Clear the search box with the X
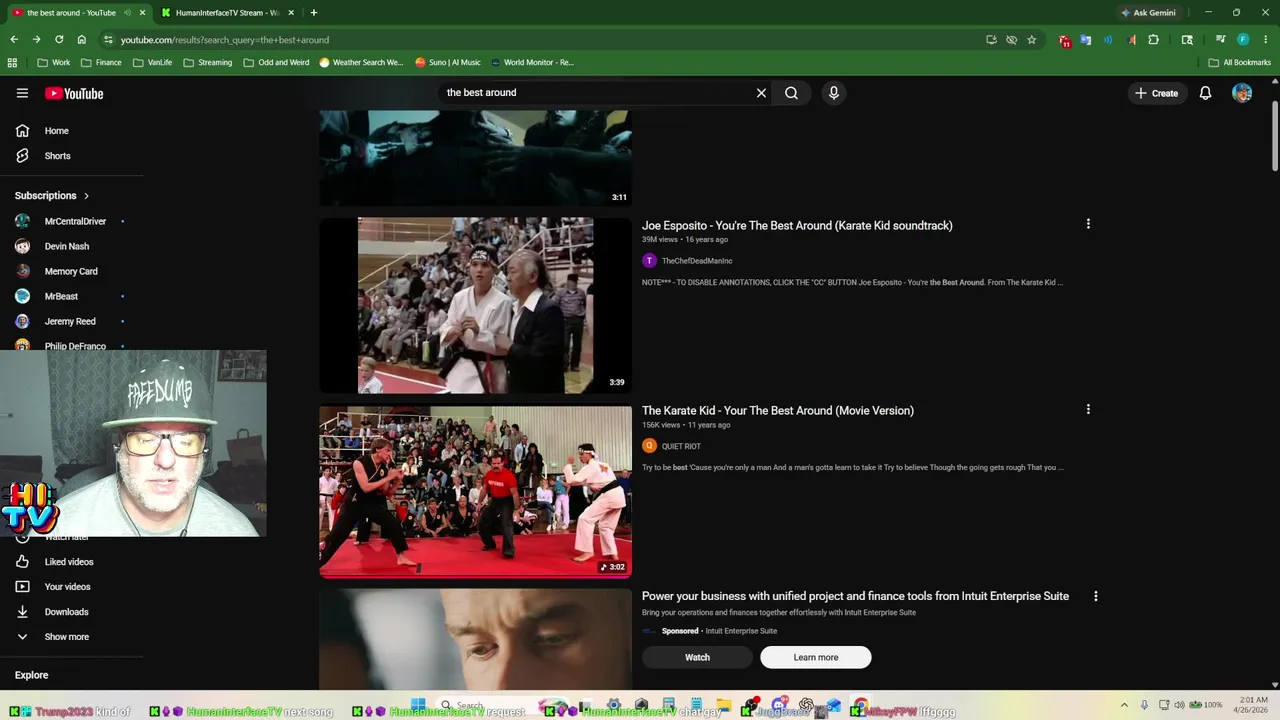 761,93
